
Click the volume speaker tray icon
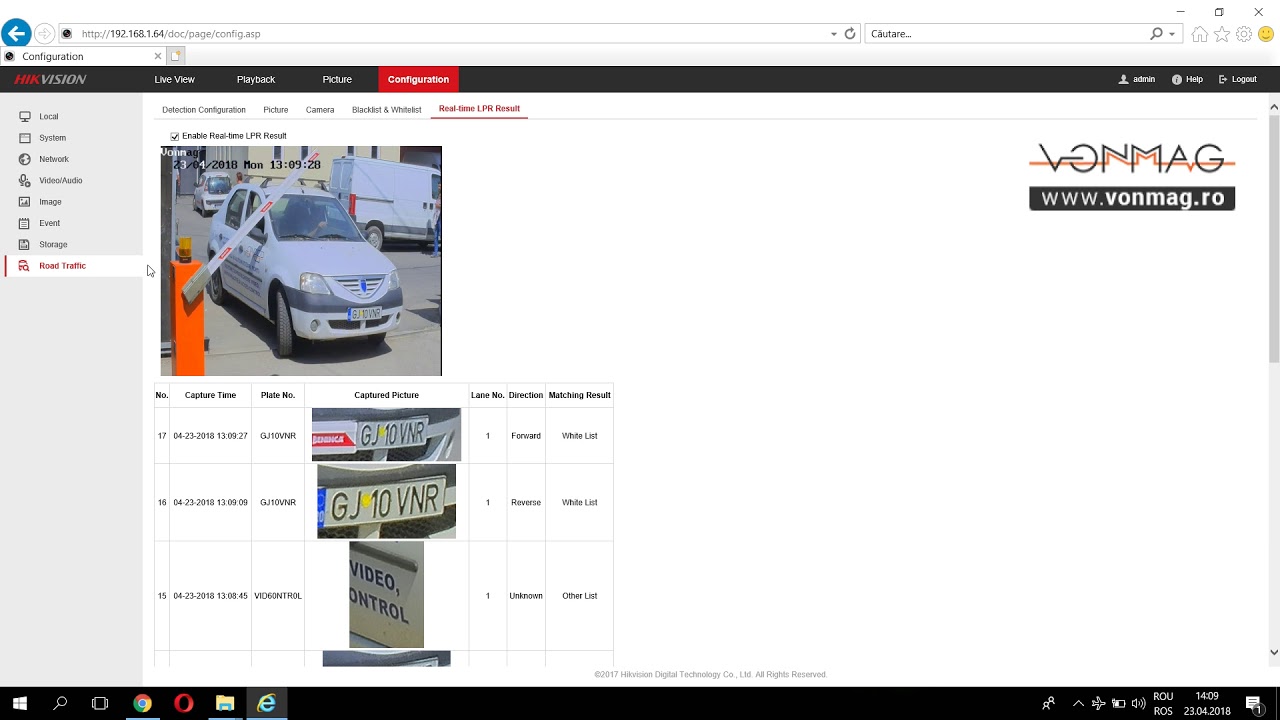[1138, 704]
